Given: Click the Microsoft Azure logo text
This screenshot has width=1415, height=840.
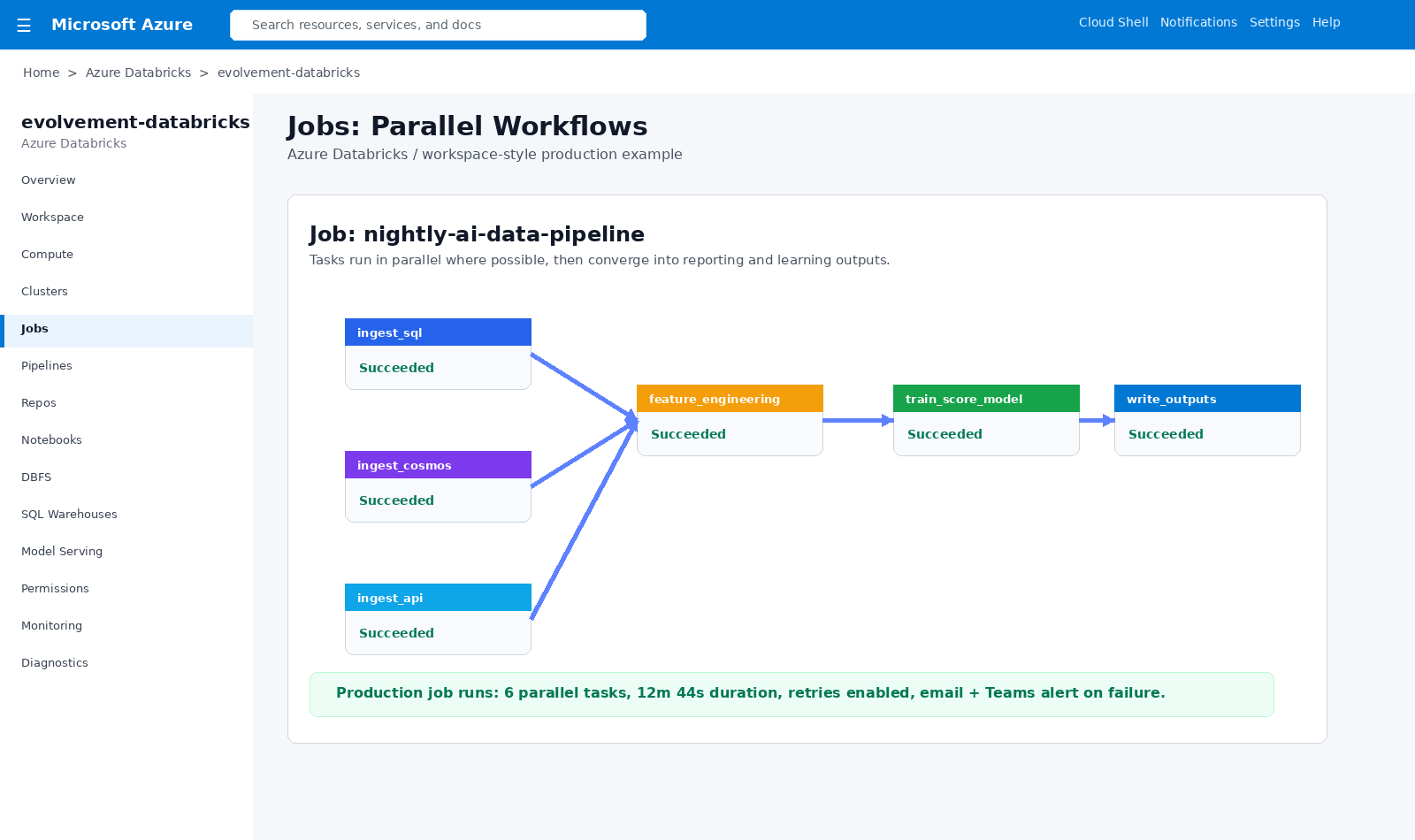Looking at the screenshot, I should click(122, 25).
